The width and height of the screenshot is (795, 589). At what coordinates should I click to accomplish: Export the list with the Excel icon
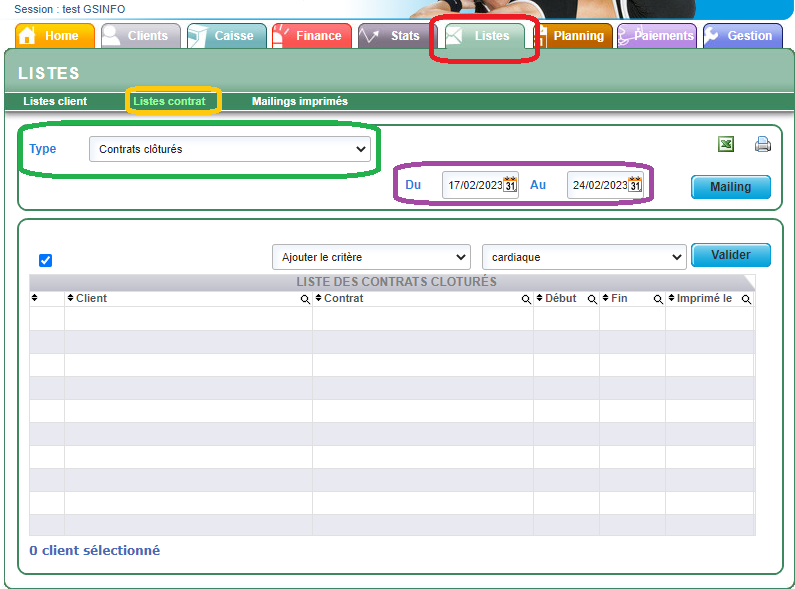726,144
